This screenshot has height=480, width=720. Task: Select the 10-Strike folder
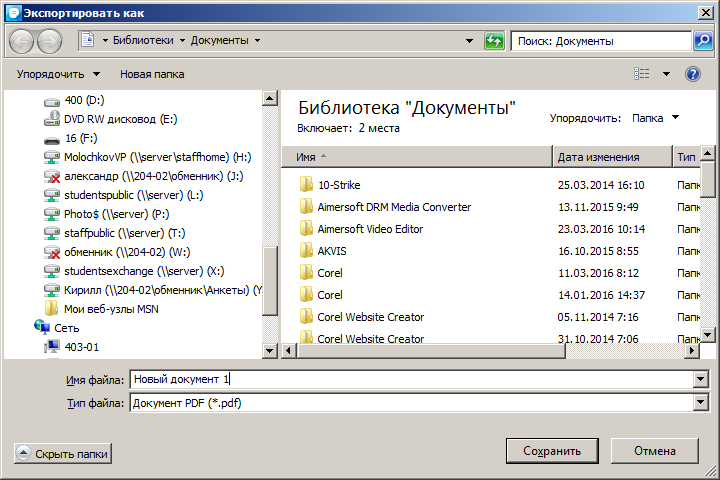pyautogui.click(x=338, y=185)
